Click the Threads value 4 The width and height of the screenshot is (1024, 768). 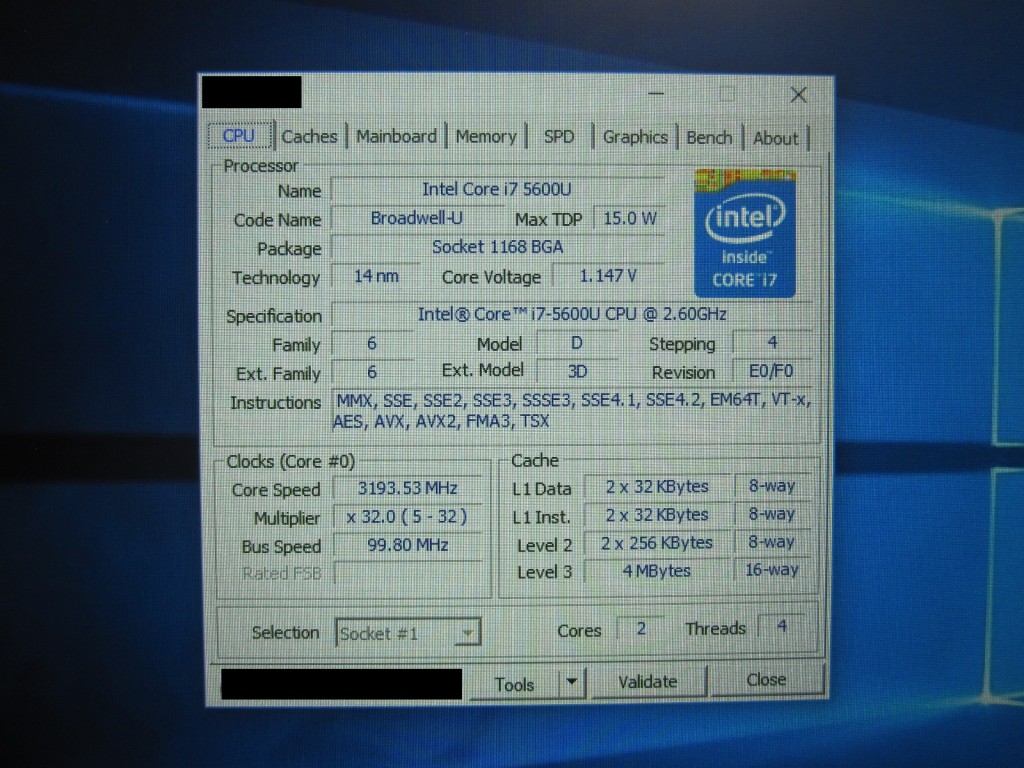click(782, 626)
